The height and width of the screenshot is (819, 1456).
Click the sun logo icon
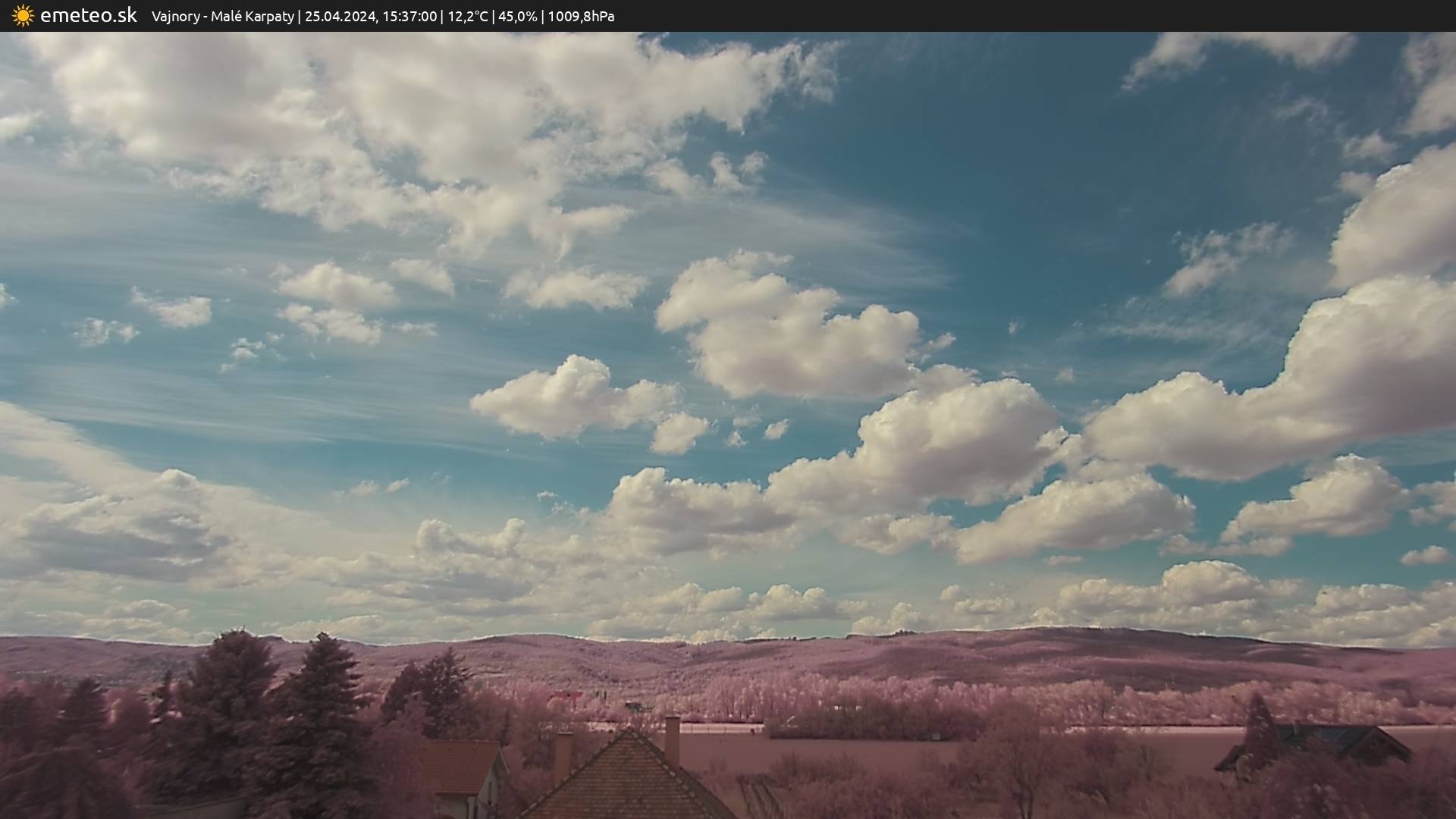(23, 16)
